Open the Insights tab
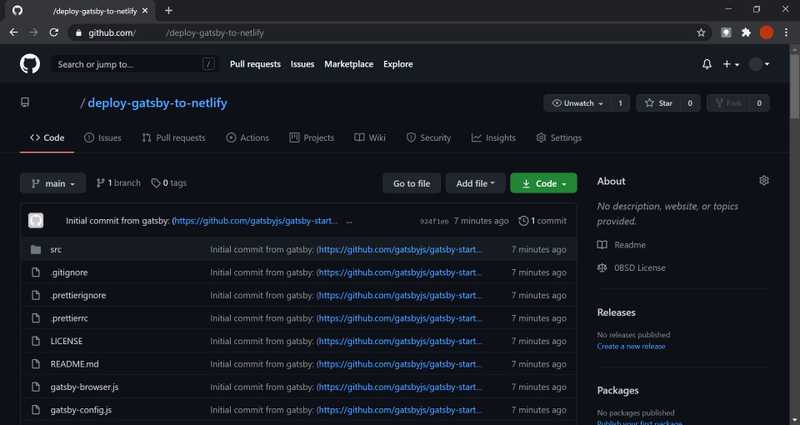Image resolution: width=800 pixels, height=425 pixels. click(x=493, y=138)
